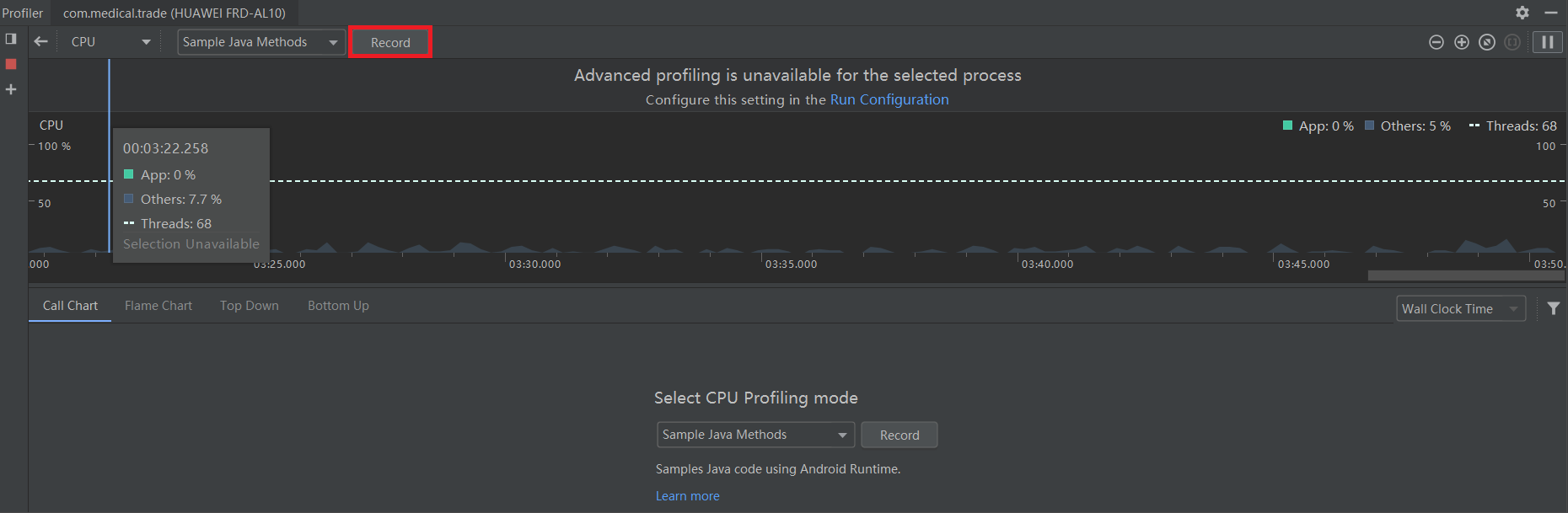Viewport: 1568px width, 513px height.
Task: Open the profiler settings gear
Action: point(1522,13)
